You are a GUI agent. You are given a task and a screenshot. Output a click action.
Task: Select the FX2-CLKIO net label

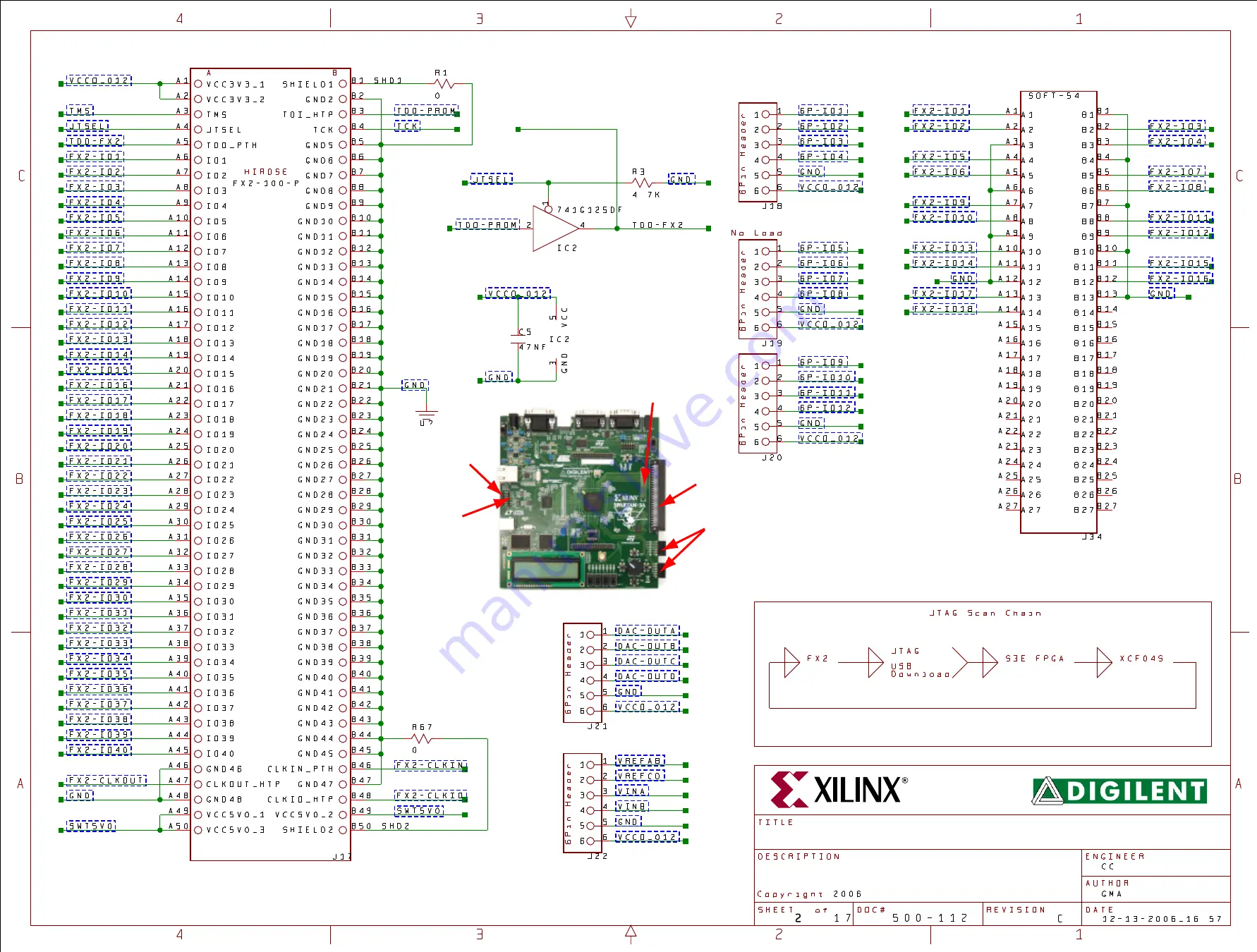click(430, 795)
